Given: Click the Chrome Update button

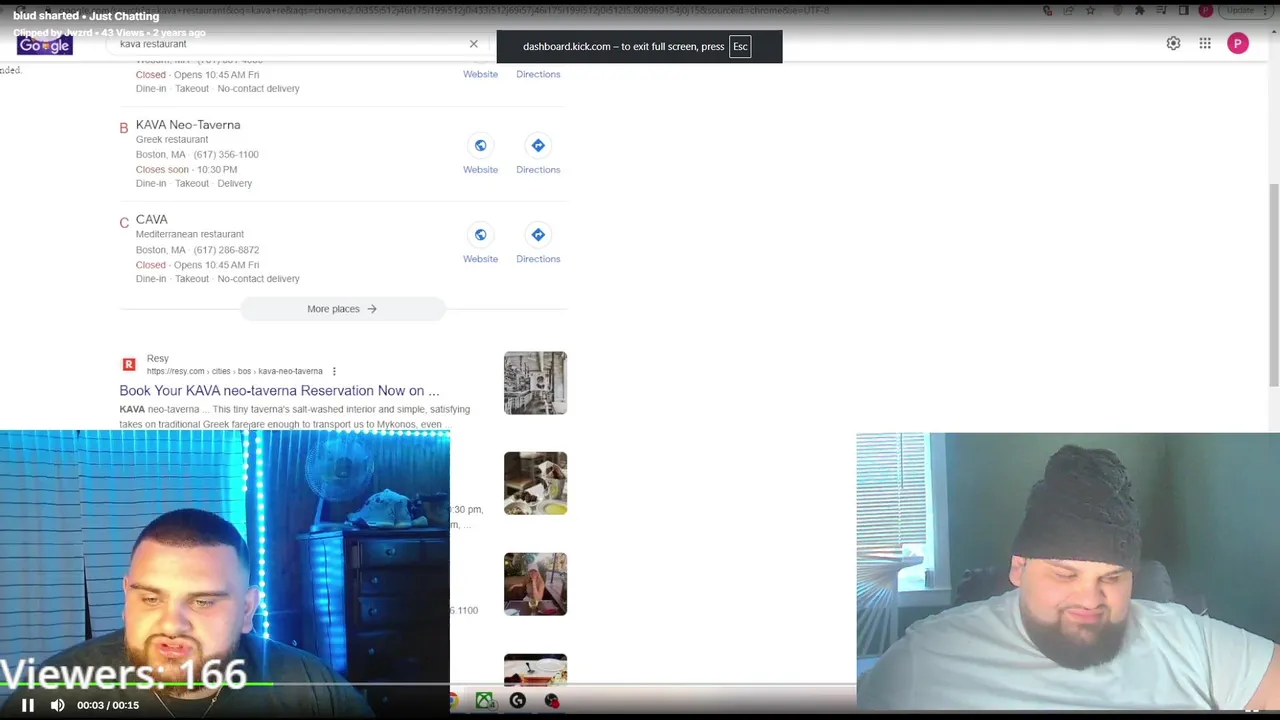Looking at the screenshot, I should [x=1240, y=10].
